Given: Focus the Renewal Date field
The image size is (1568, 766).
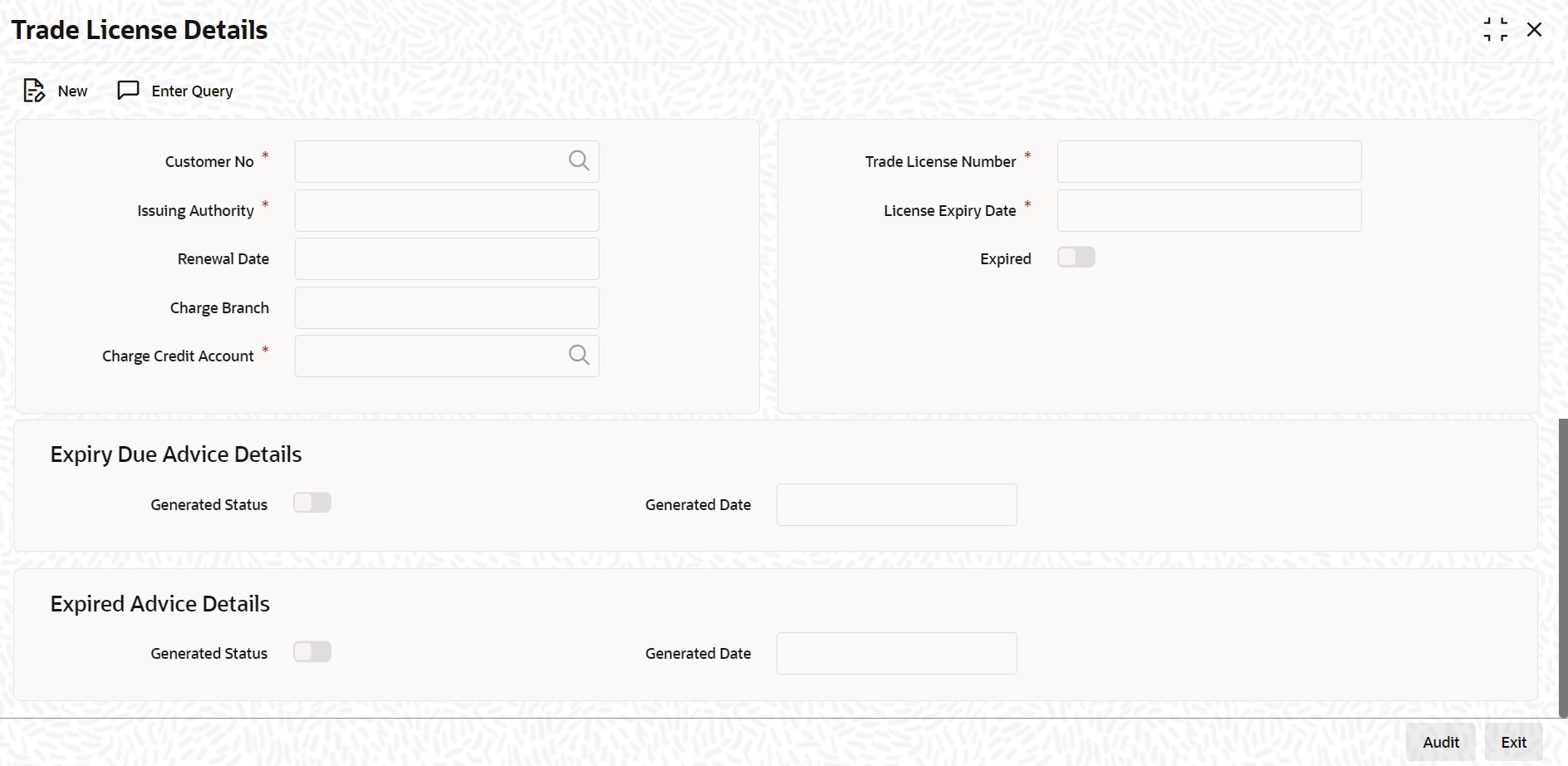Looking at the screenshot, I should click(447, 258).
